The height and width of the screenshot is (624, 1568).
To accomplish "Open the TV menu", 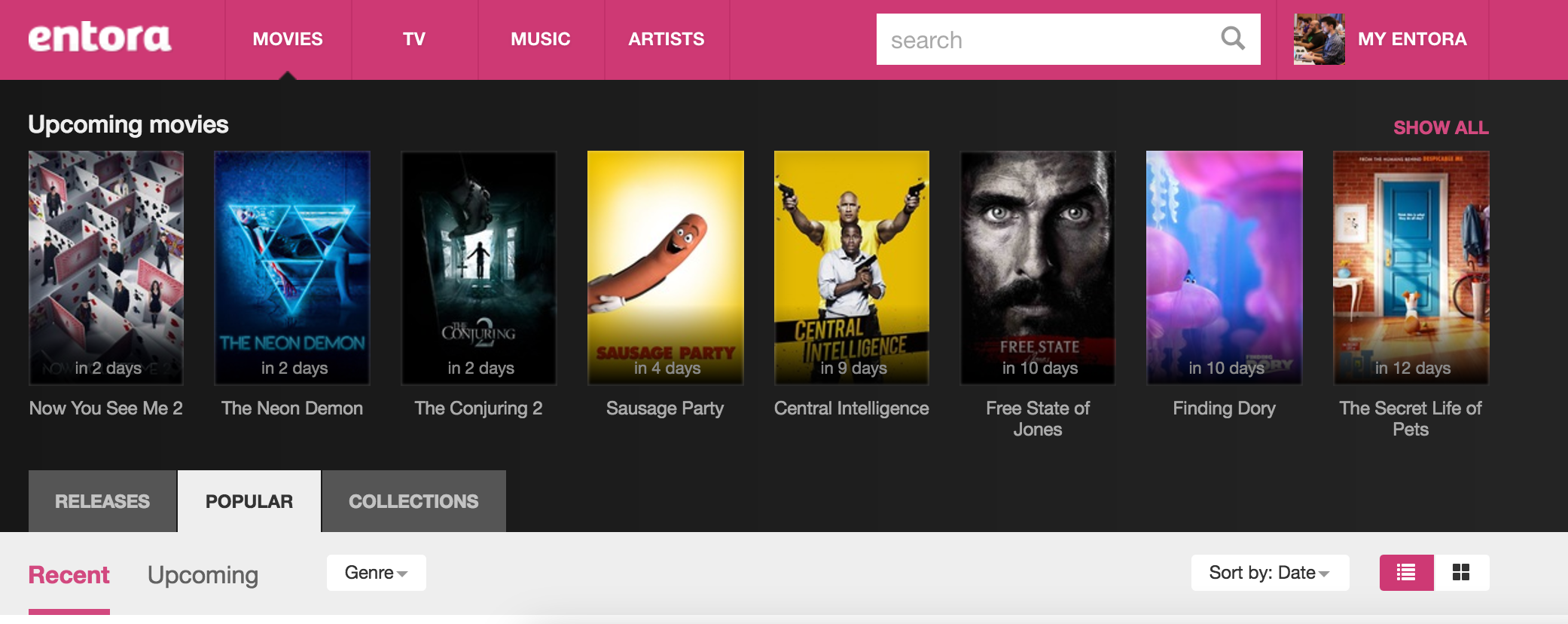I will 414,39.
